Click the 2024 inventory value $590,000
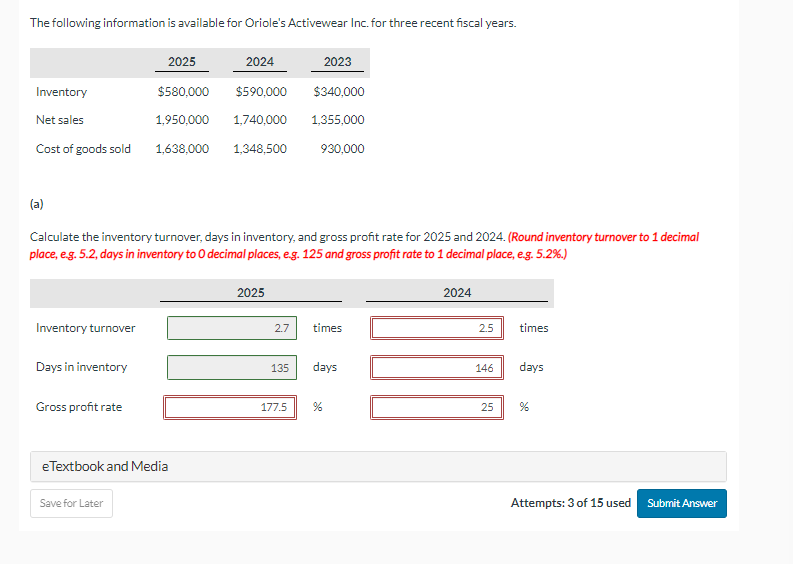The image size is (793, 564). (261, 92)
